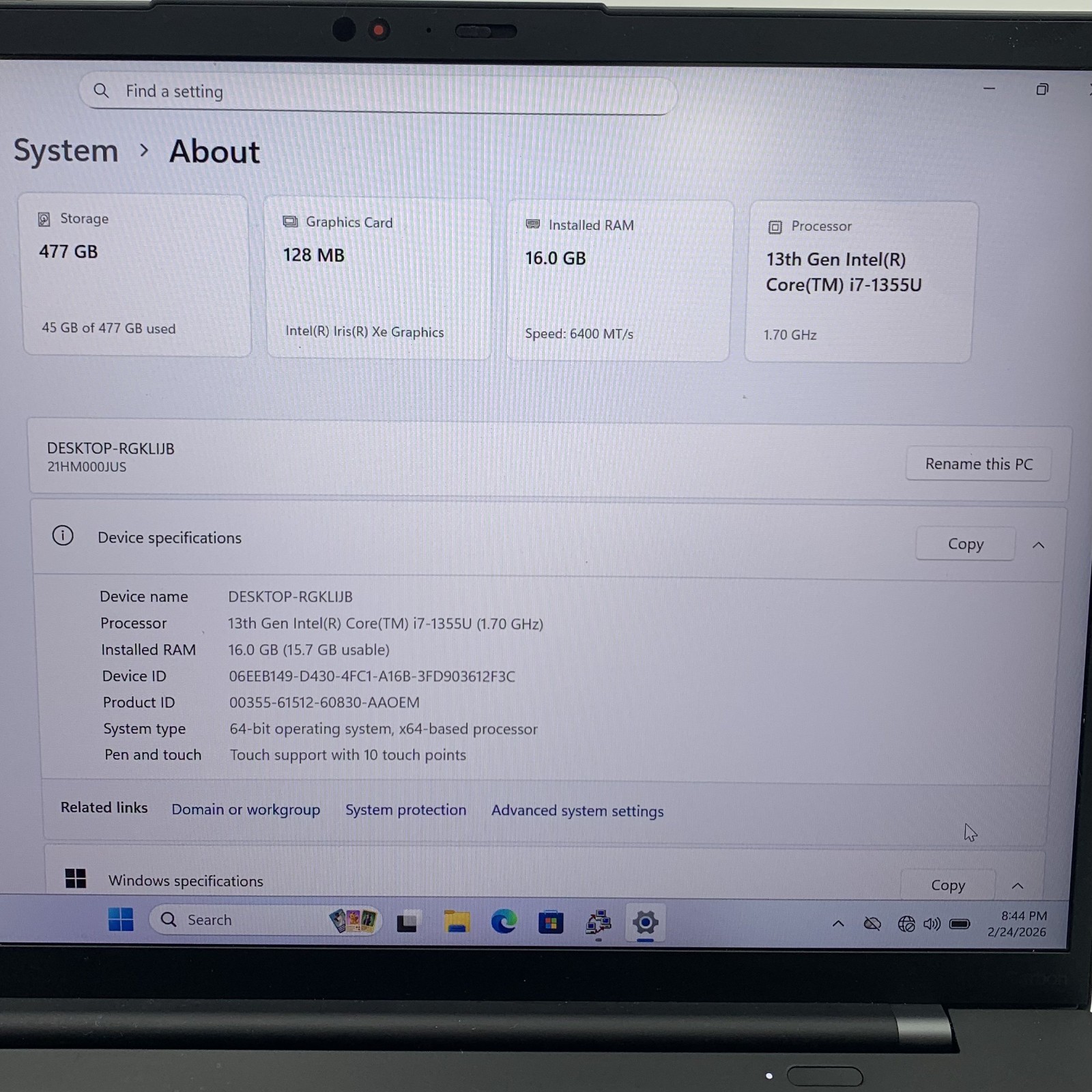The image size is (1092, 1092).
Task: Show hidden icons in the system tray
Action: [x=838, y=923]
